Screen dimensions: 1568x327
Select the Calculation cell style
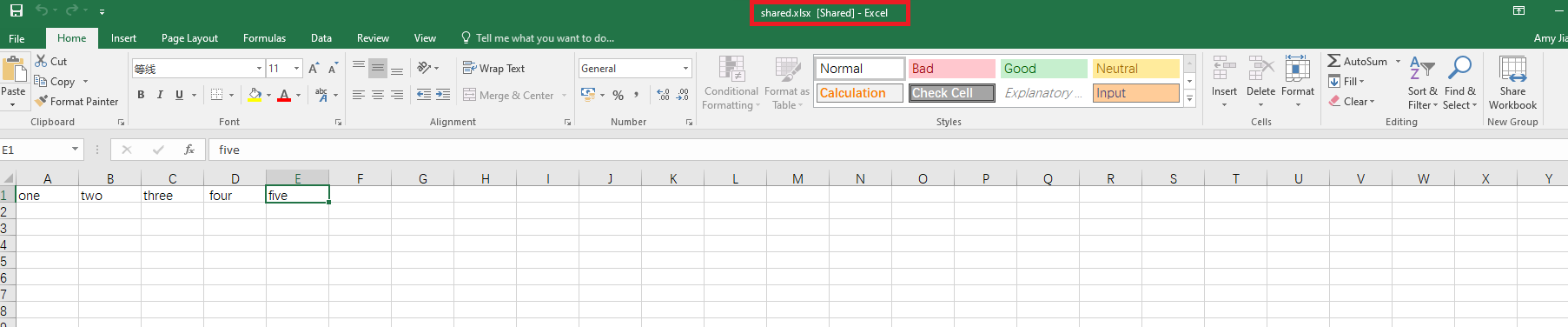coord(859,93)
